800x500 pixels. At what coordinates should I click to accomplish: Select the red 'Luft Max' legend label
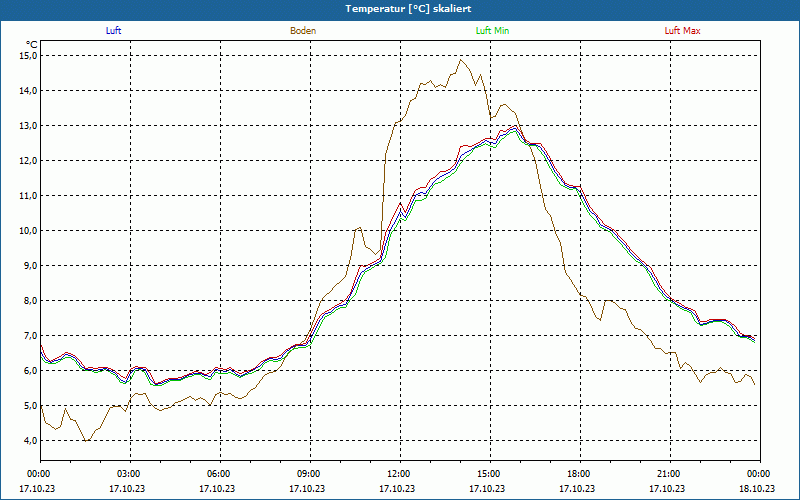pyautogui.click(x=682, y=31)
